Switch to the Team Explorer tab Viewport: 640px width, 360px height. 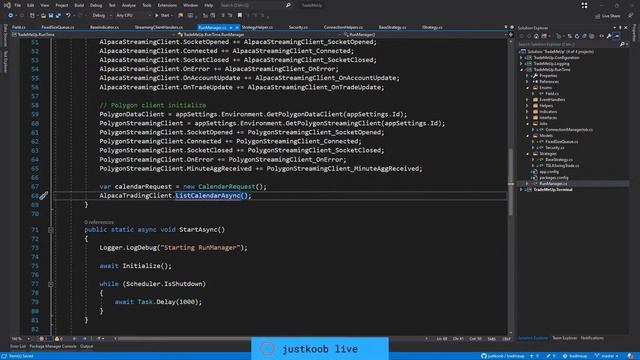pyautogui.click(x=564, y=338)
